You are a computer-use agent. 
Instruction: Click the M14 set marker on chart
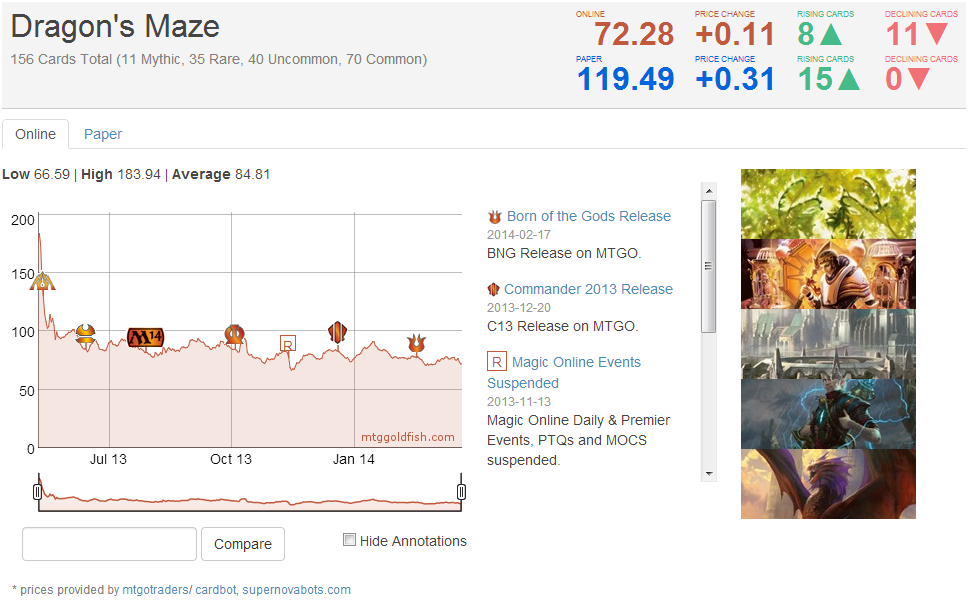[x=145, y=338]
